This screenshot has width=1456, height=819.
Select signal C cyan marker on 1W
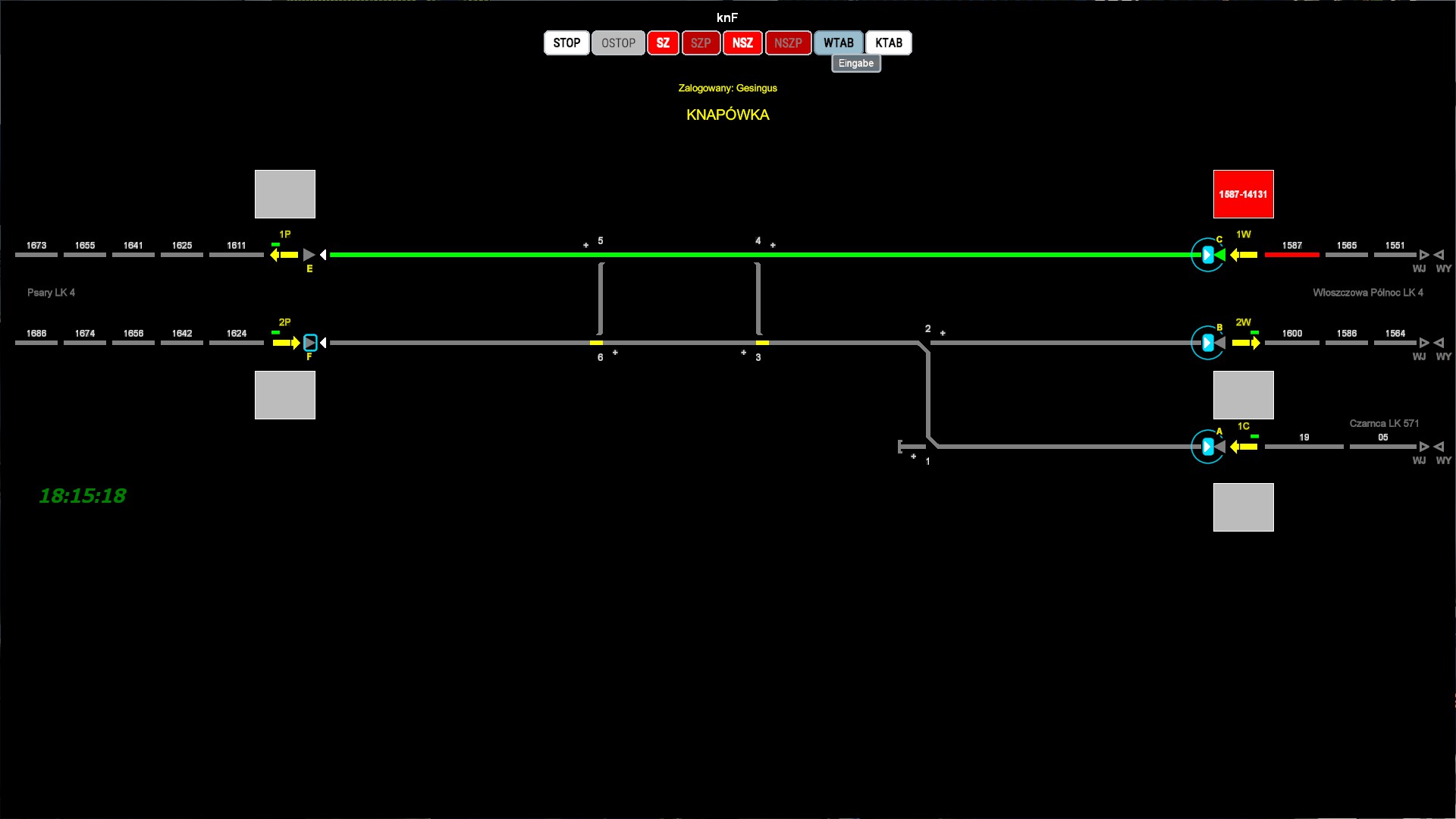(1207, 256)
